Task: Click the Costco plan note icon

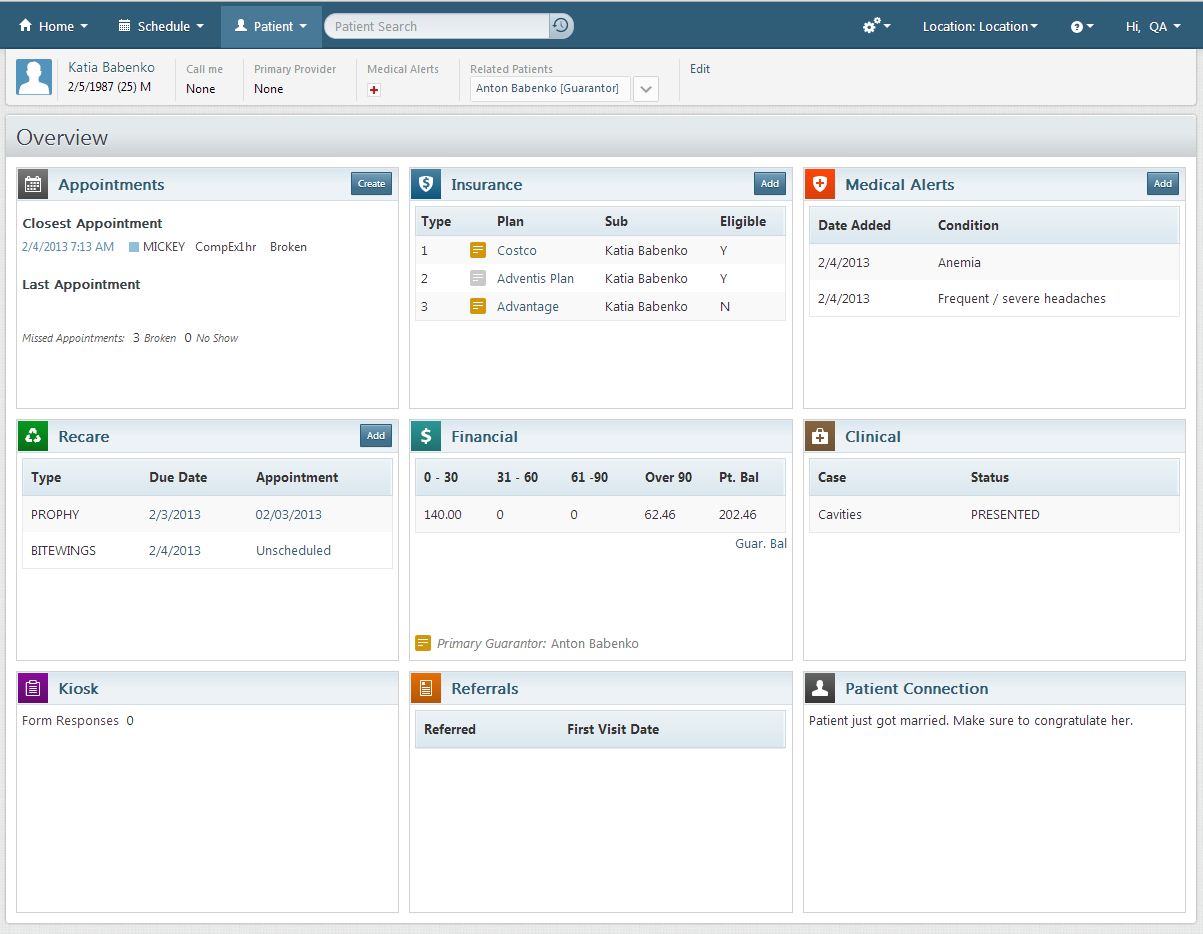Action: click(x=478, y=251)
